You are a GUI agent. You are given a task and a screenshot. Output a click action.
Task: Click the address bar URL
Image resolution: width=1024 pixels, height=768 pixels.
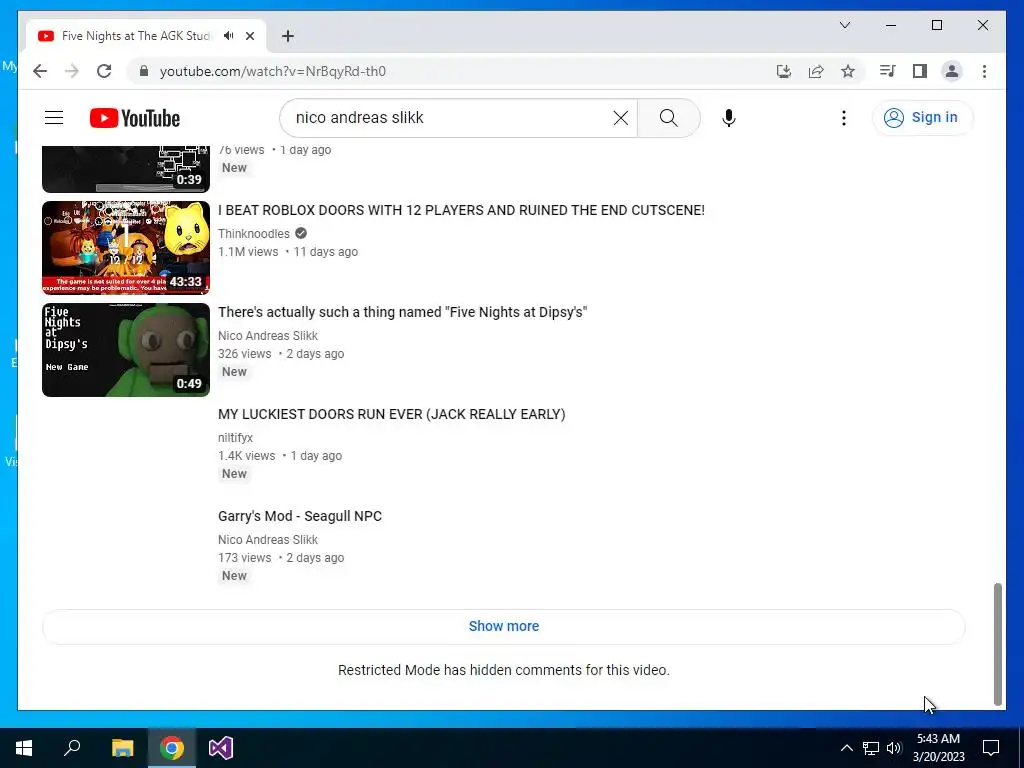(x=273, y=71)
